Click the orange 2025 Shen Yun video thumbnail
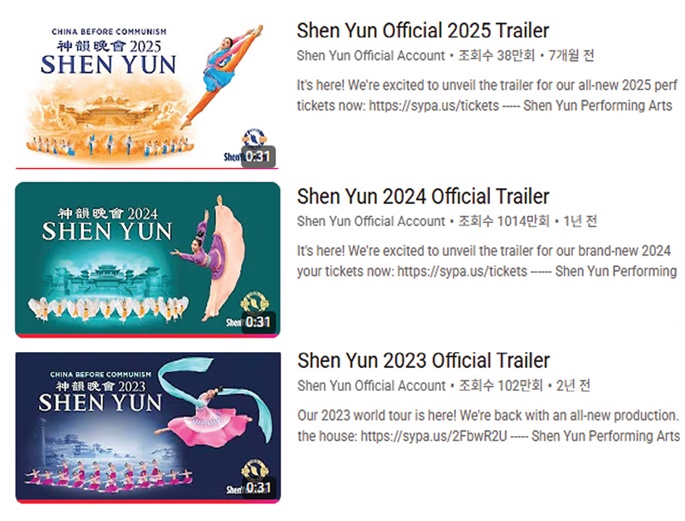 pyautogui.click(x=147, y=93)
